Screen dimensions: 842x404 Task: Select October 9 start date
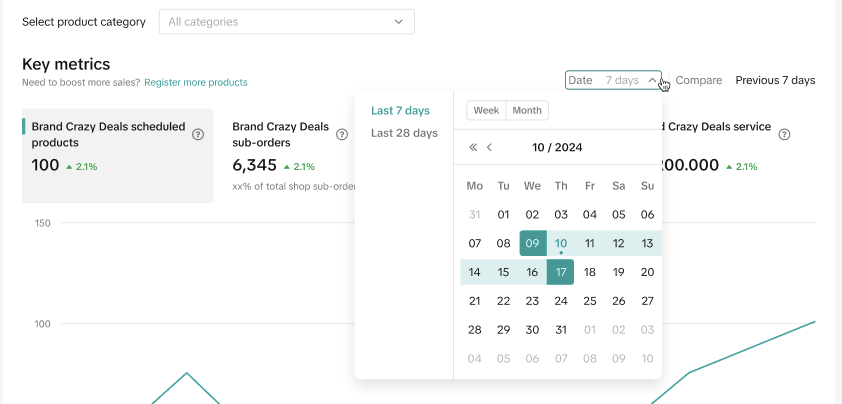point(533,243)
